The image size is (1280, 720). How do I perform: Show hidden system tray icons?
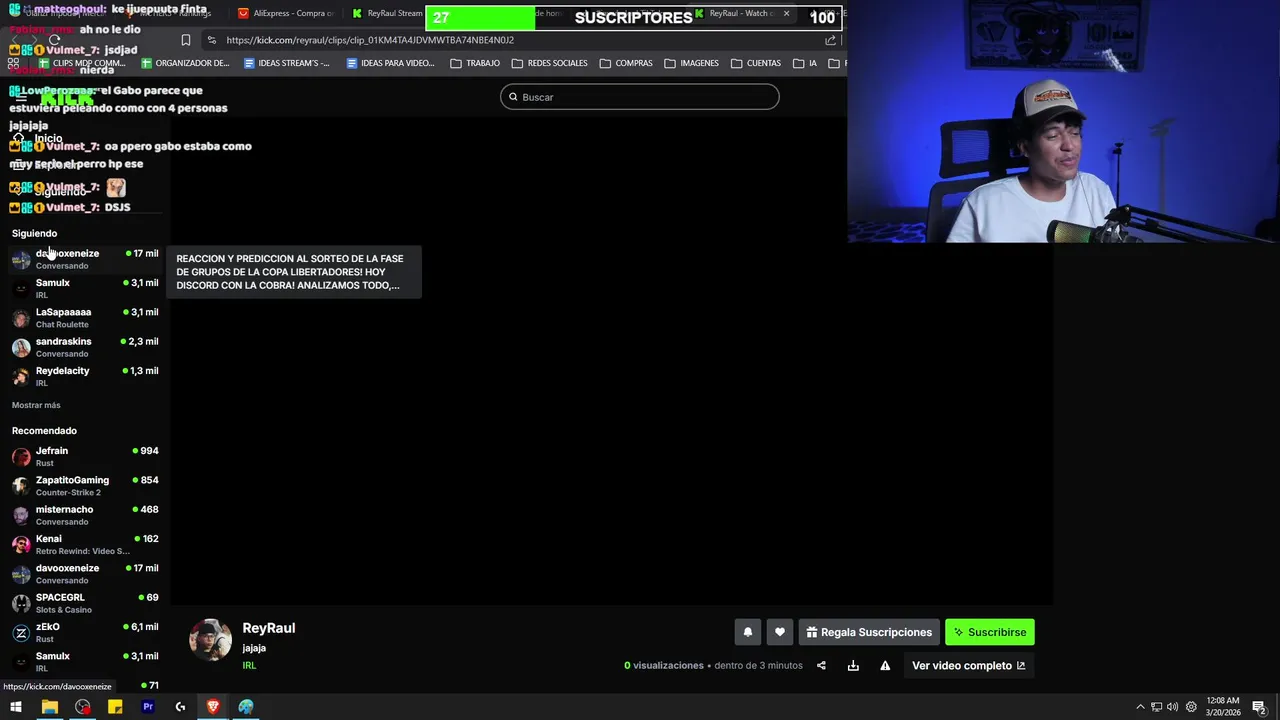pos(1140,707)
